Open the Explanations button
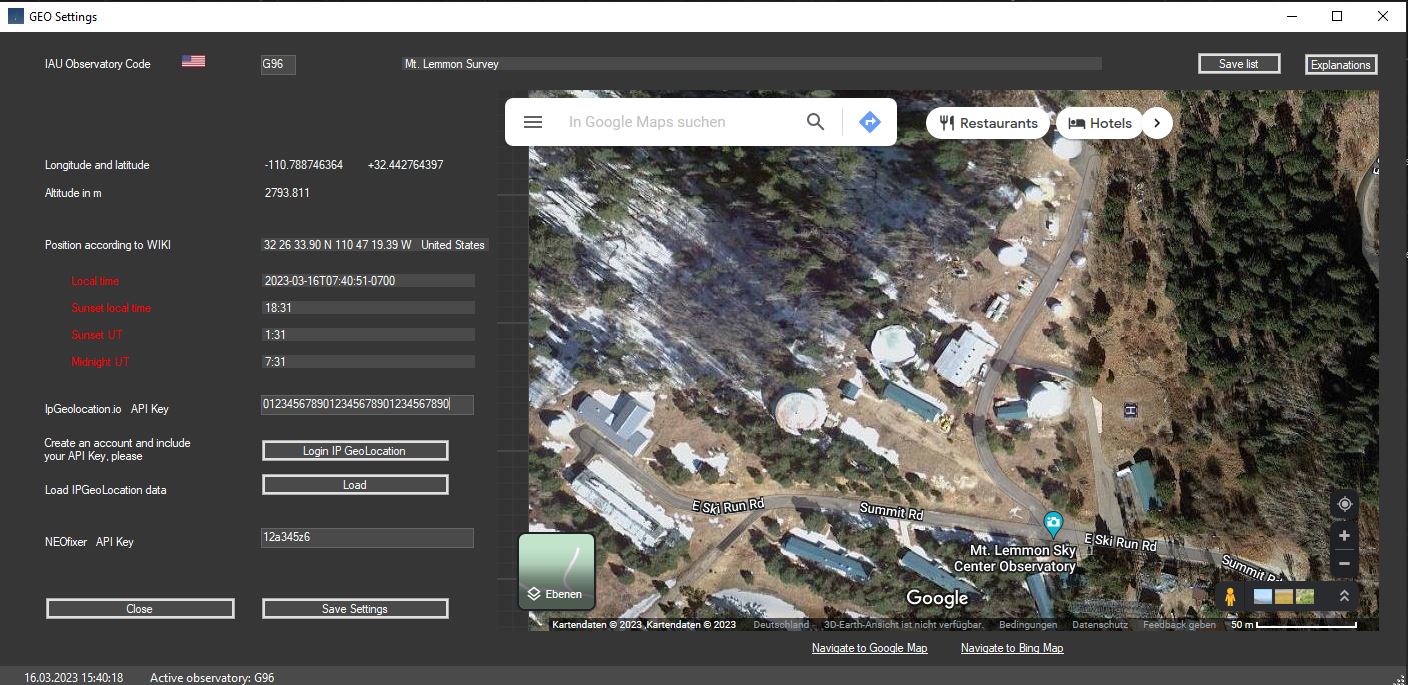The width and height of the screenshot is (1408, 685). pyautogui.click(x=1341, y=65)
